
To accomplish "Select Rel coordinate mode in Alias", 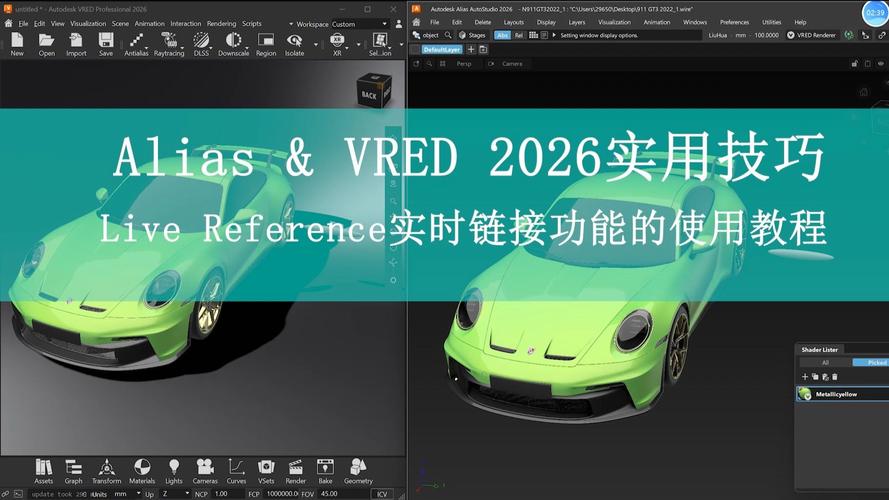I will point(519,35).
